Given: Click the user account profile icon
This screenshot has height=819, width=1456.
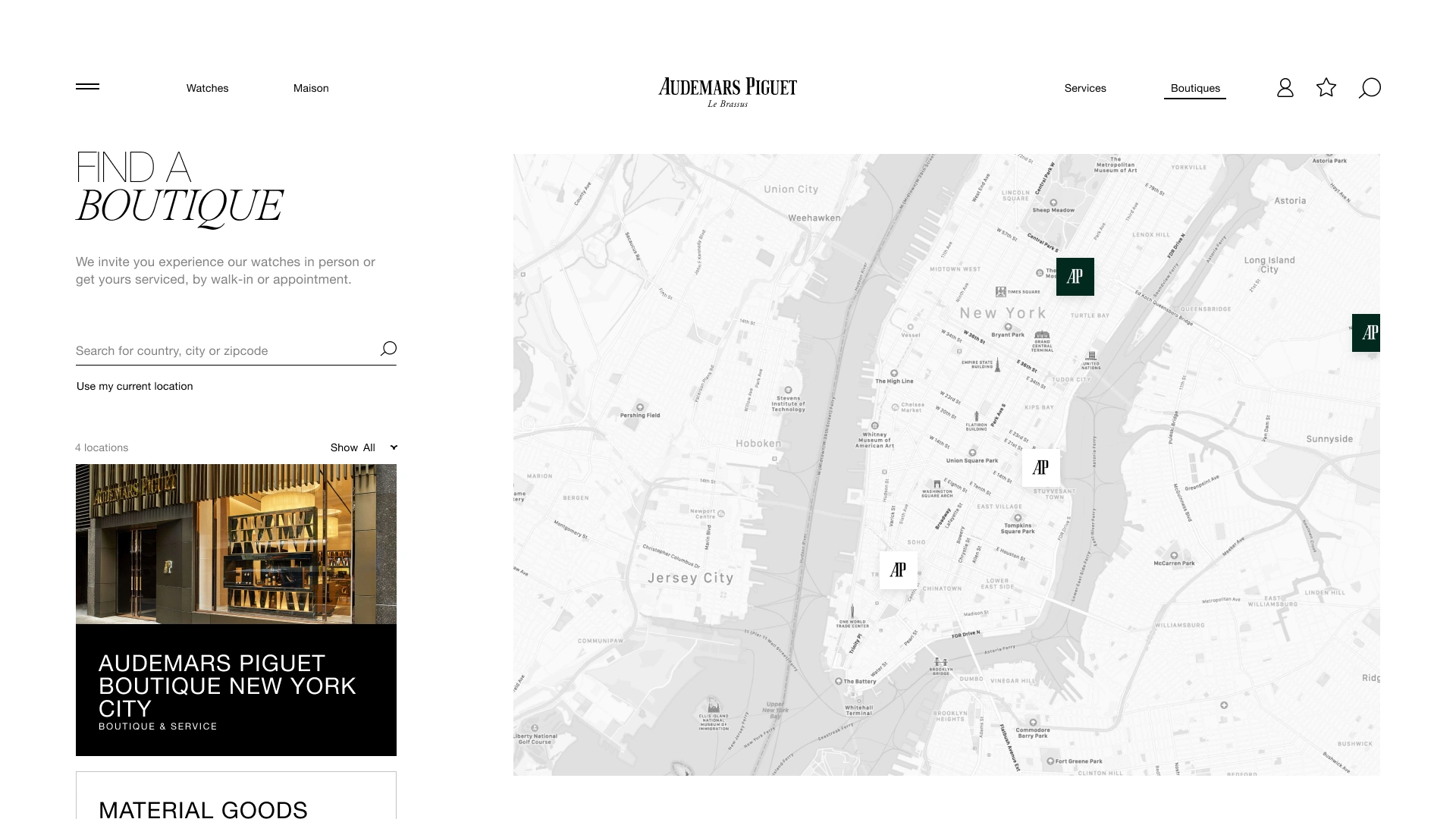Looking at the screenshot, I should 1285,88.
